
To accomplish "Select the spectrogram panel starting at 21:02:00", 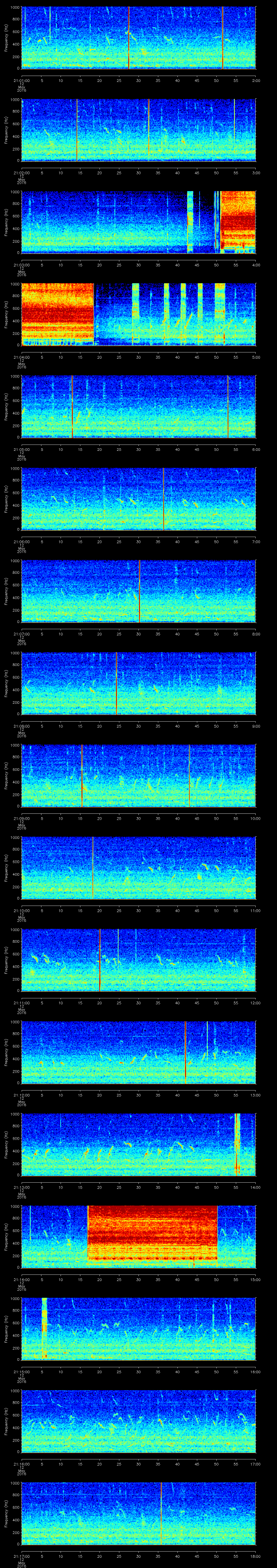I will (139, 130).
